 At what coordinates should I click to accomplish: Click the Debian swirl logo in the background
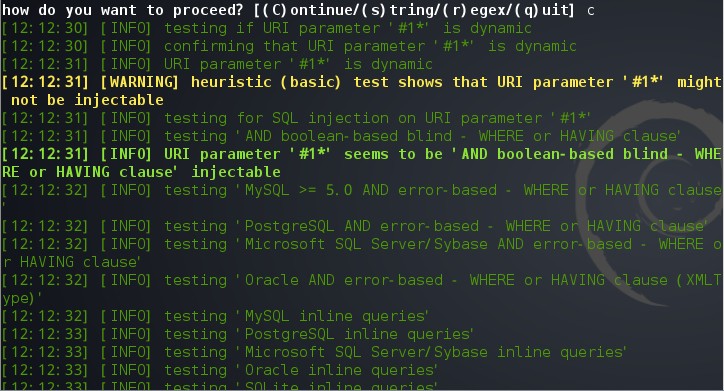pos(649,203)
